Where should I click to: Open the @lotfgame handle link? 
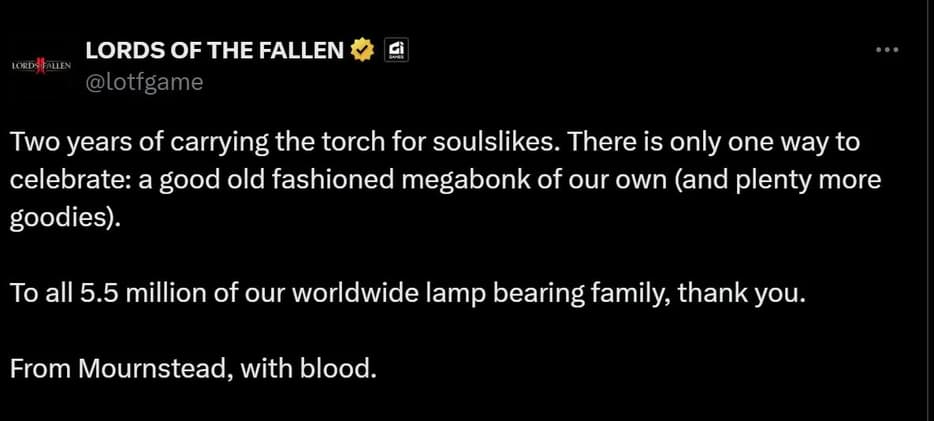[145, 82]
